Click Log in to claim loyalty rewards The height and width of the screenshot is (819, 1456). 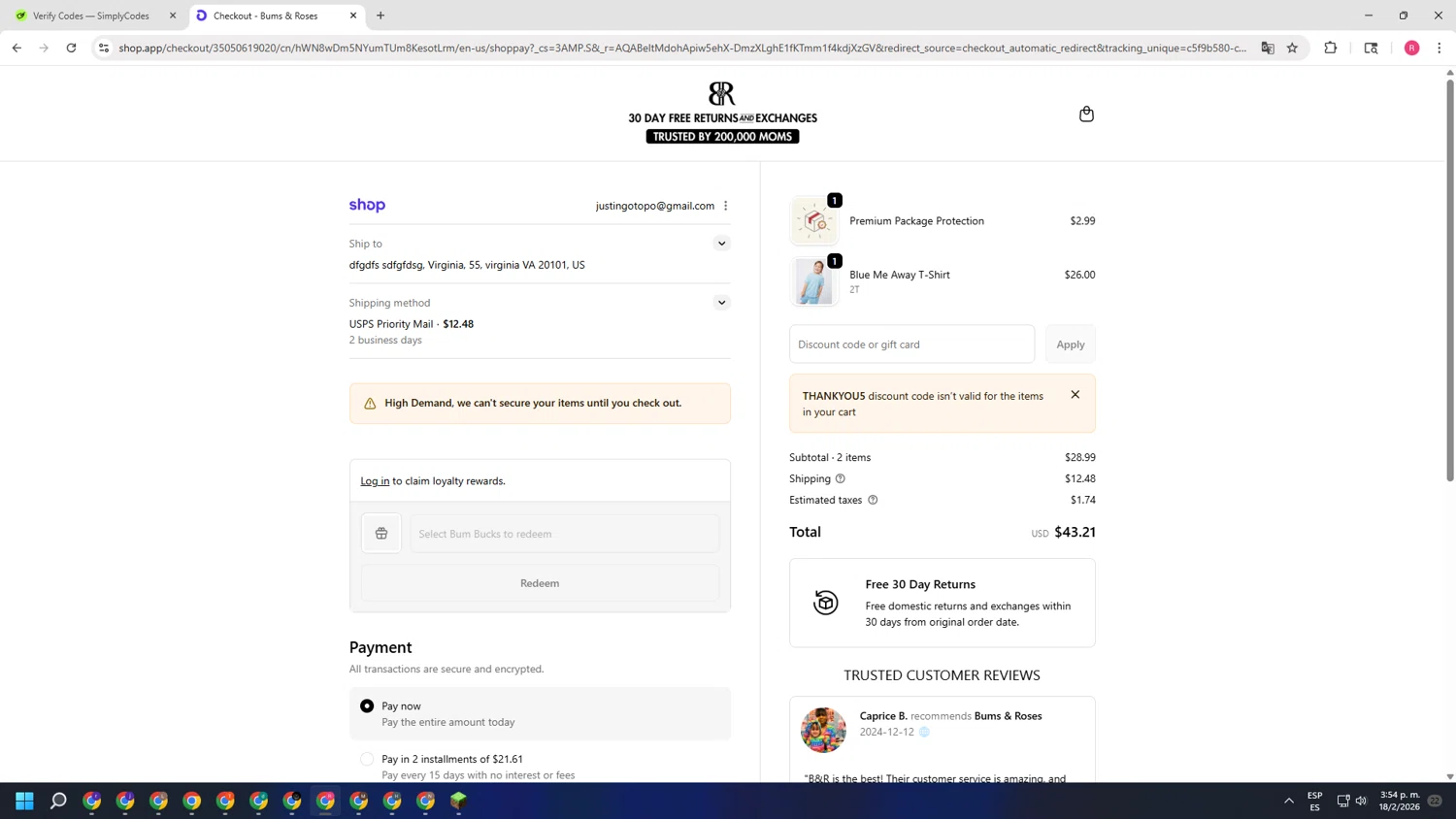point(375,481)
